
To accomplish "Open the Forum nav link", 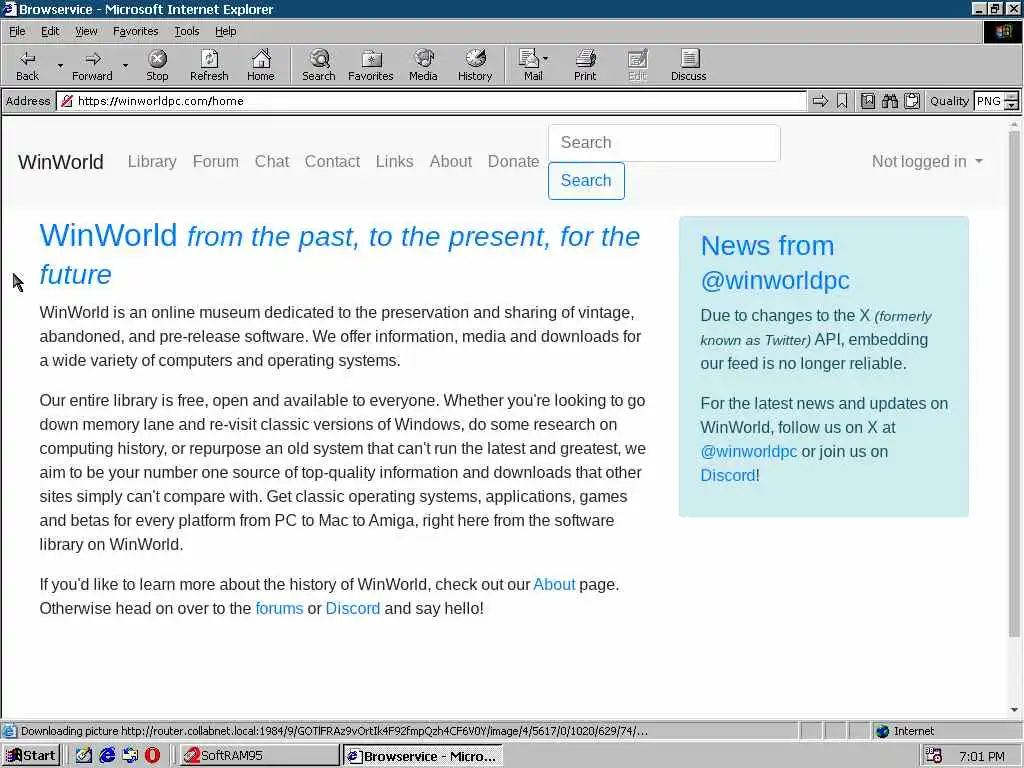I will click(216, 161).
